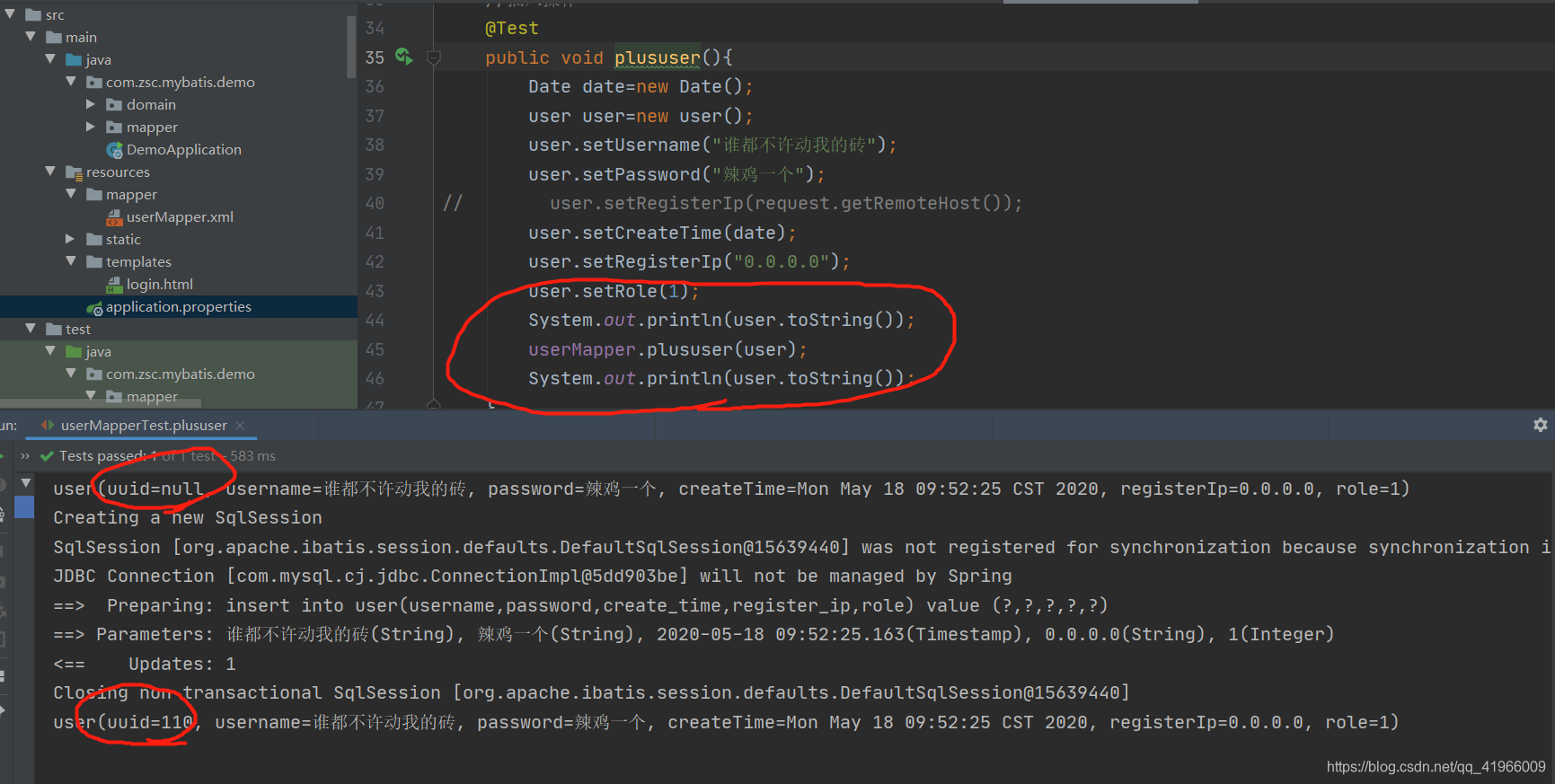This screenshot has height=784, width=1555.
Task: Click the run test gutter icon on line 35
Action: pos(404,57)
